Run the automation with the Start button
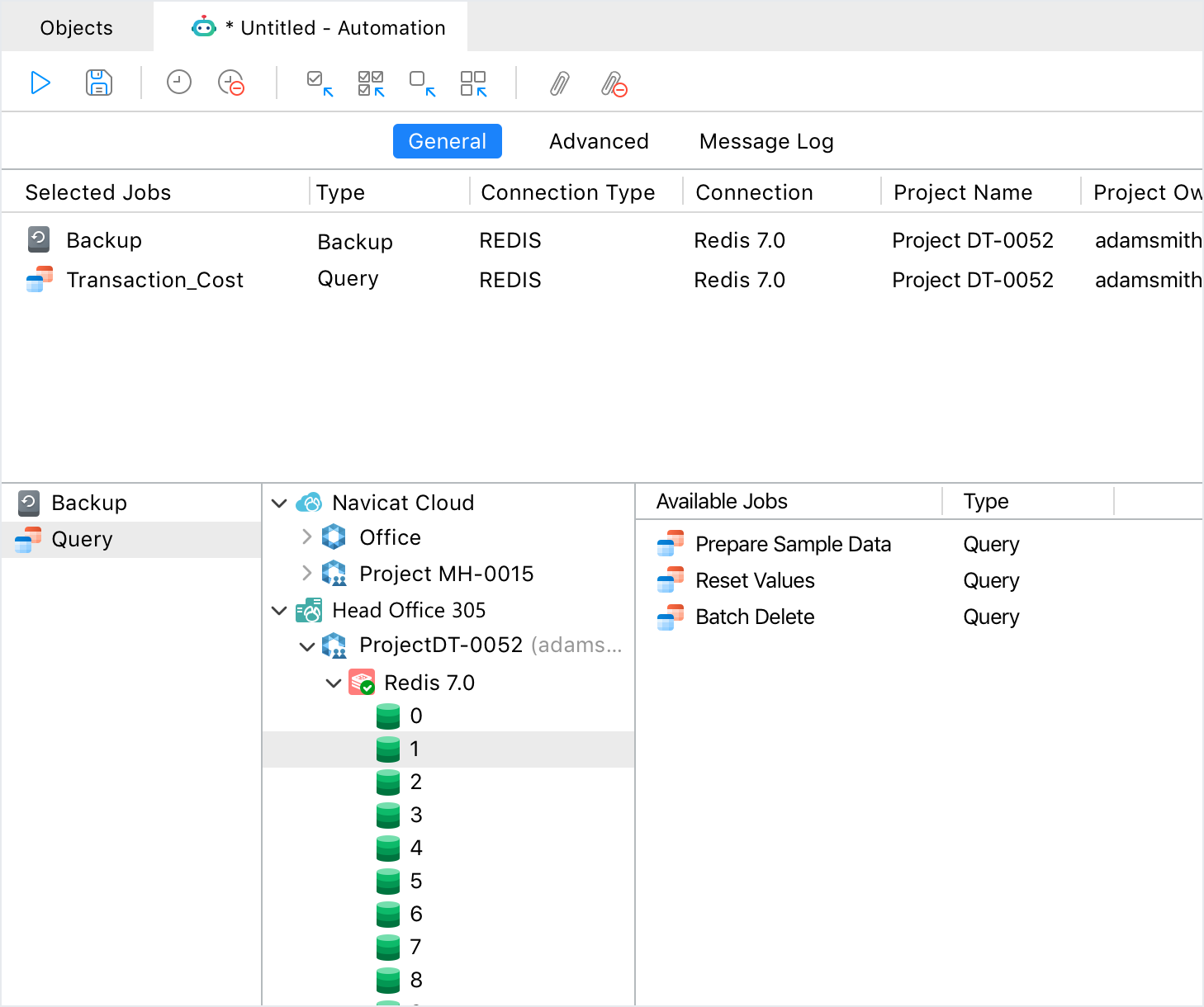 (x=40, y=83)
